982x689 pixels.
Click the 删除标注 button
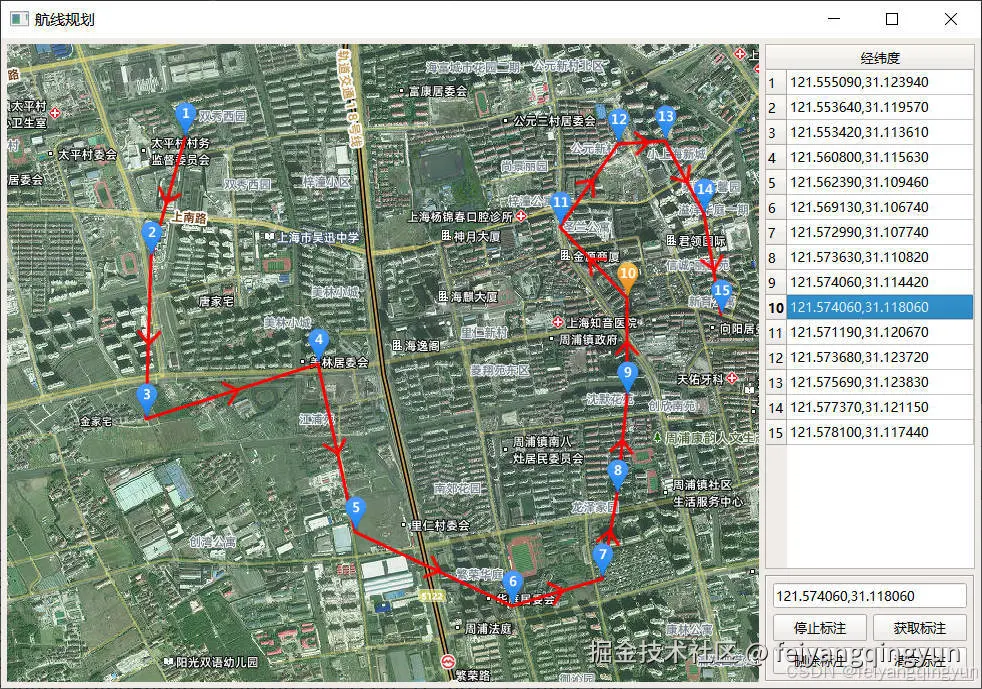pyautogui.click(x=819, y=660)
